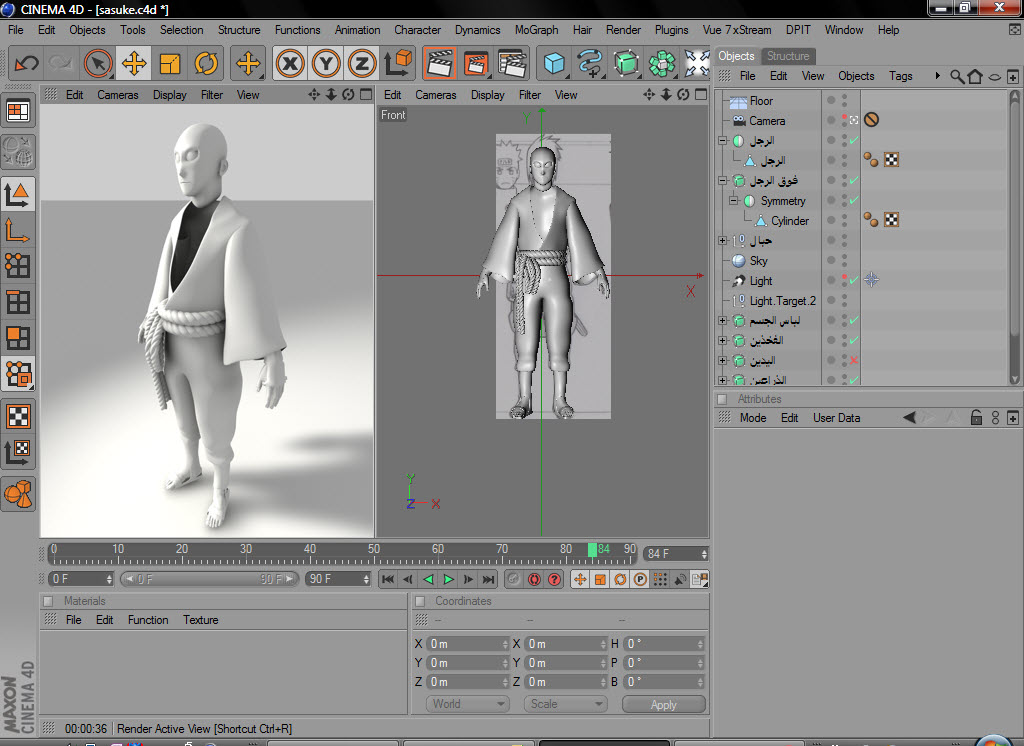Switch to Edges mode in left toolbar
This screenshot has height=746, width=1024.
click(18, 302)
